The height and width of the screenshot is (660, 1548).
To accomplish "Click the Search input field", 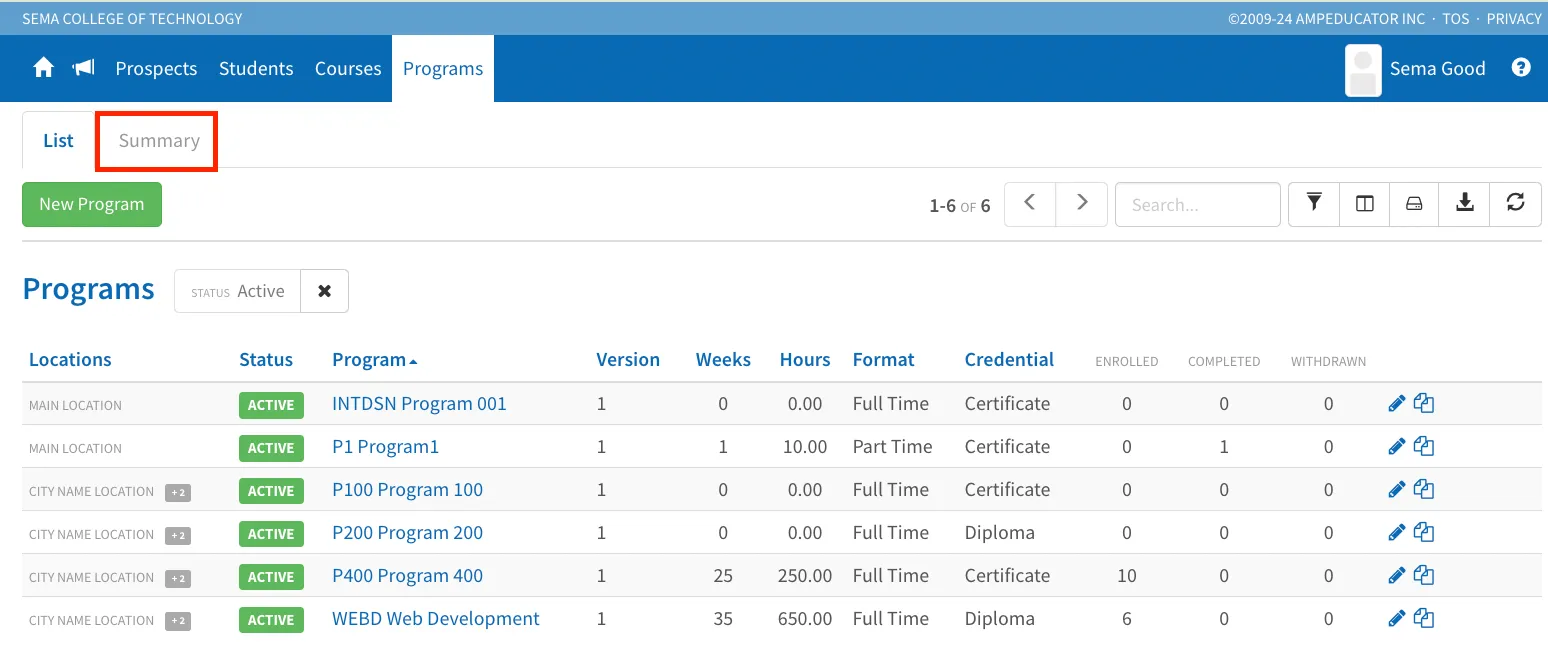I will 1198,204.
